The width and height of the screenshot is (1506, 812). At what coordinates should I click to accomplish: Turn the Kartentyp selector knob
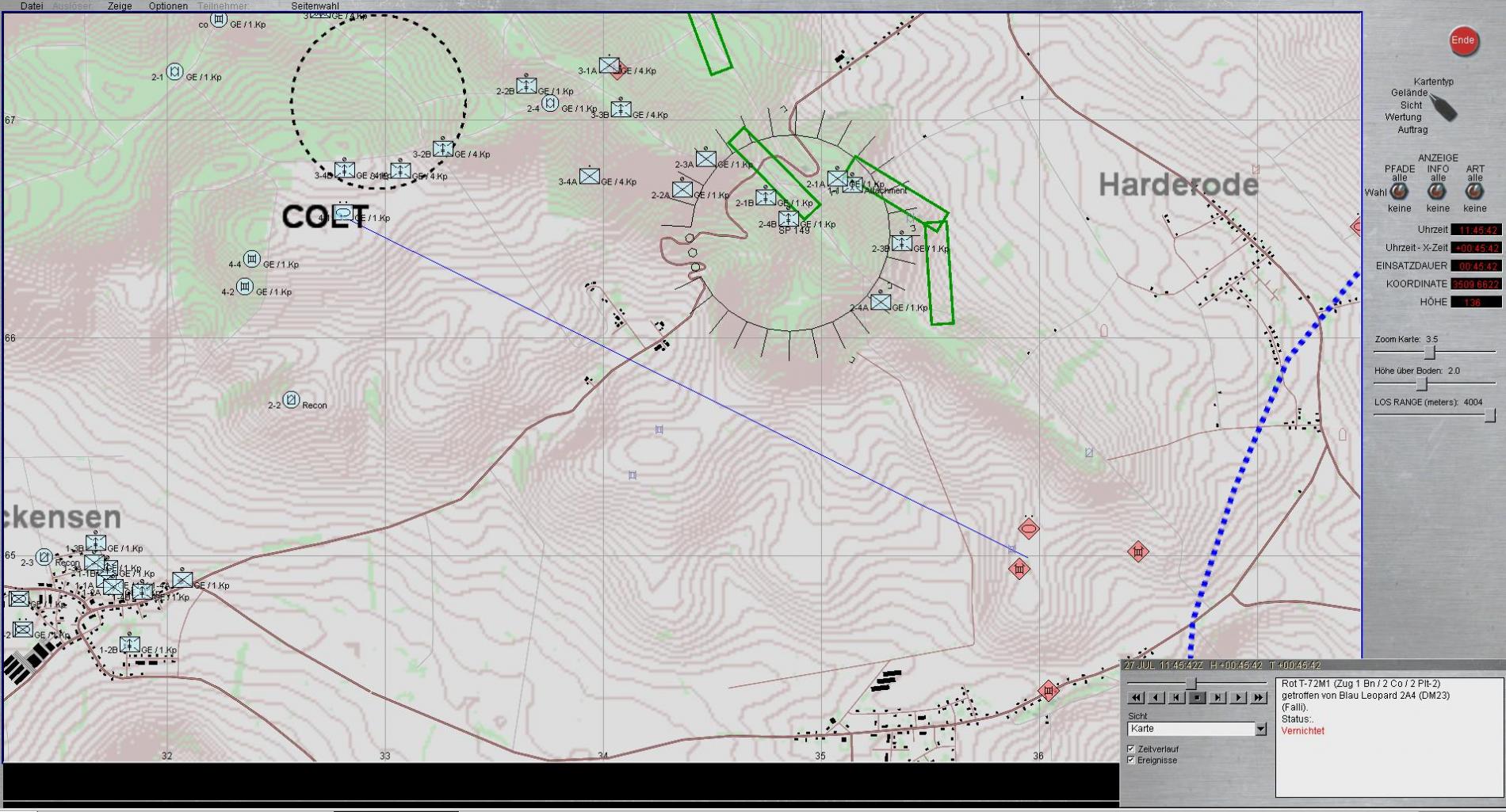click(x=1444, y=109)
